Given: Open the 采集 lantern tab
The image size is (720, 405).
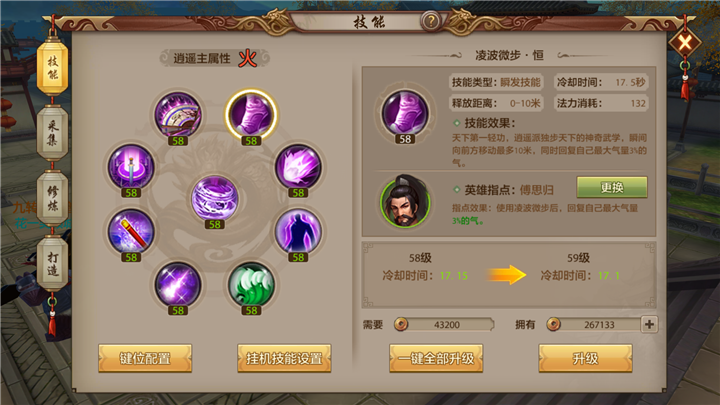Looking at the screenshot, I should point(52,133).
